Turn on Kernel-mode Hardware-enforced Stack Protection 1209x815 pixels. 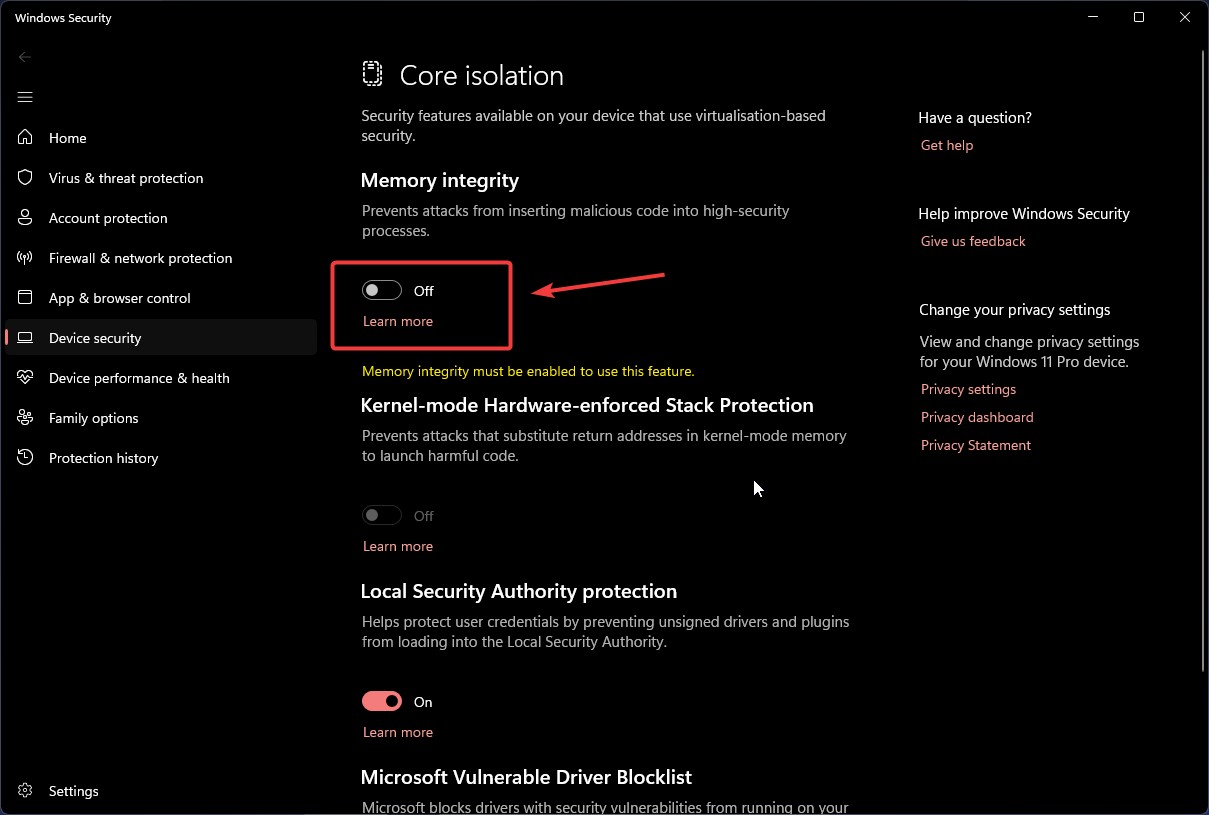pyautogui.click(x=381, y=514)
